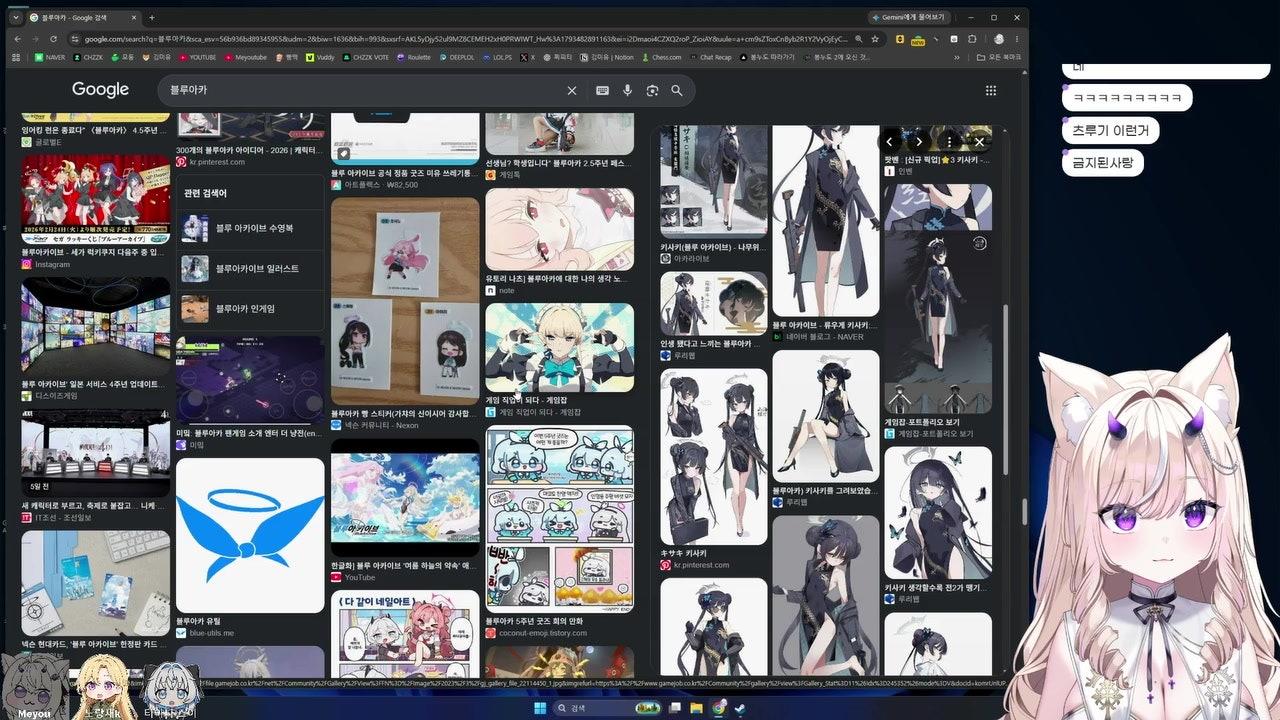Viewport: 1280px width, 720px height.
Task: Open a new browser tab
Action: click(x=152, y=18)
